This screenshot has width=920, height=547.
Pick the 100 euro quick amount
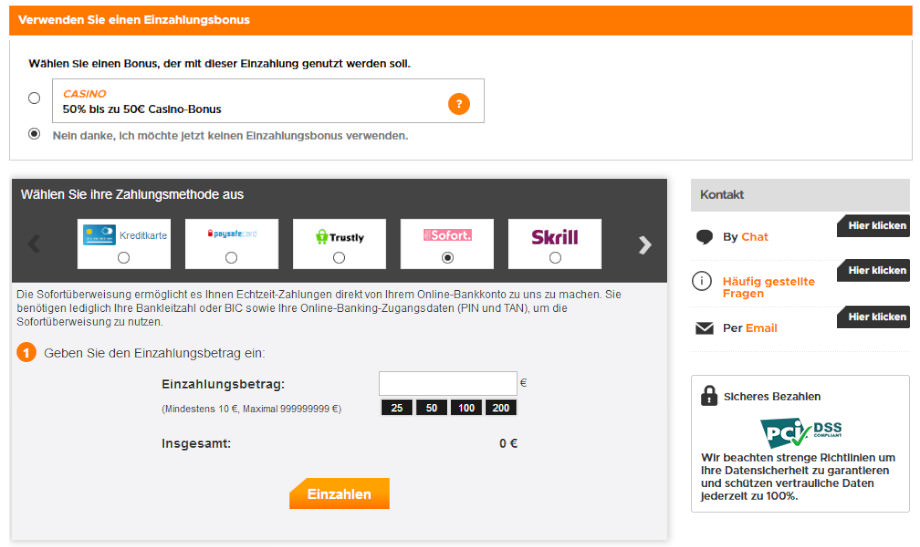pyautogui.click(x=466, y=408)
